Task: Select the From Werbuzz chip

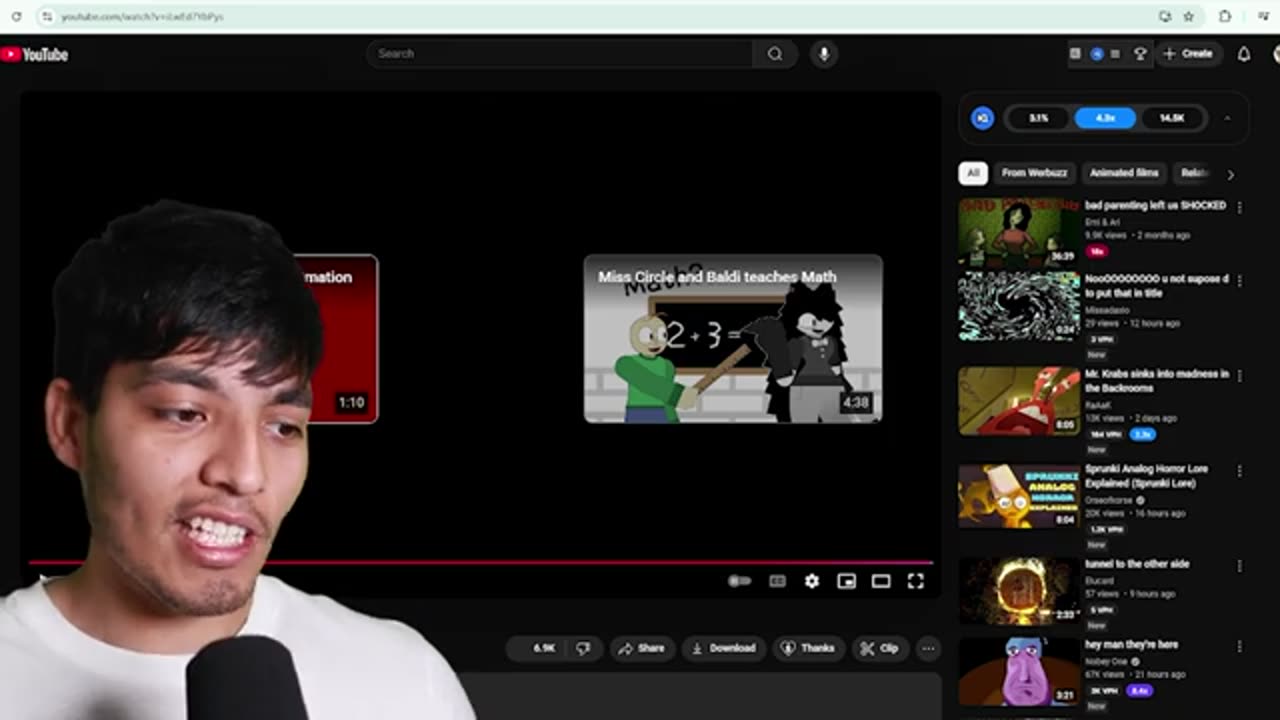Action: tap(1034, 173)
